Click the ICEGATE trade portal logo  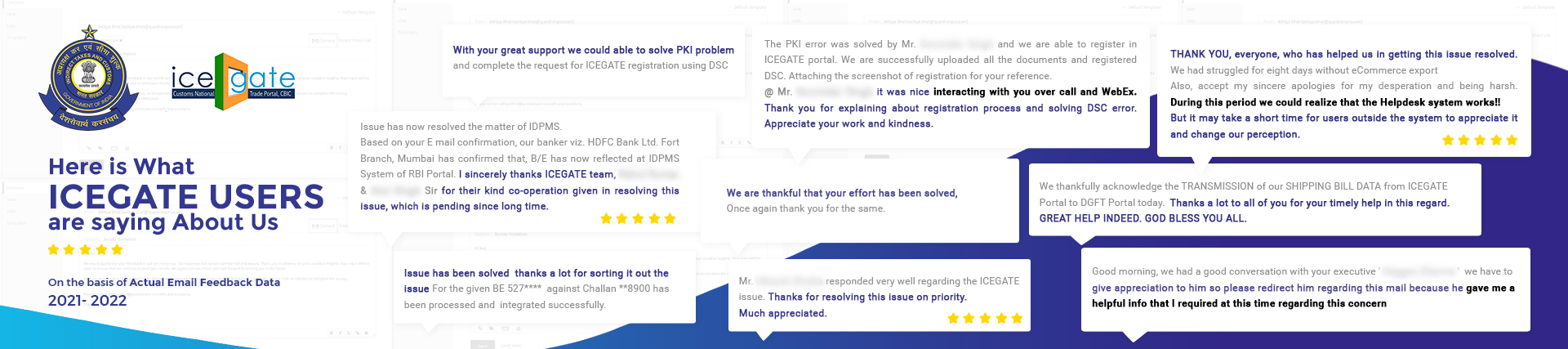tap(234, 82)
